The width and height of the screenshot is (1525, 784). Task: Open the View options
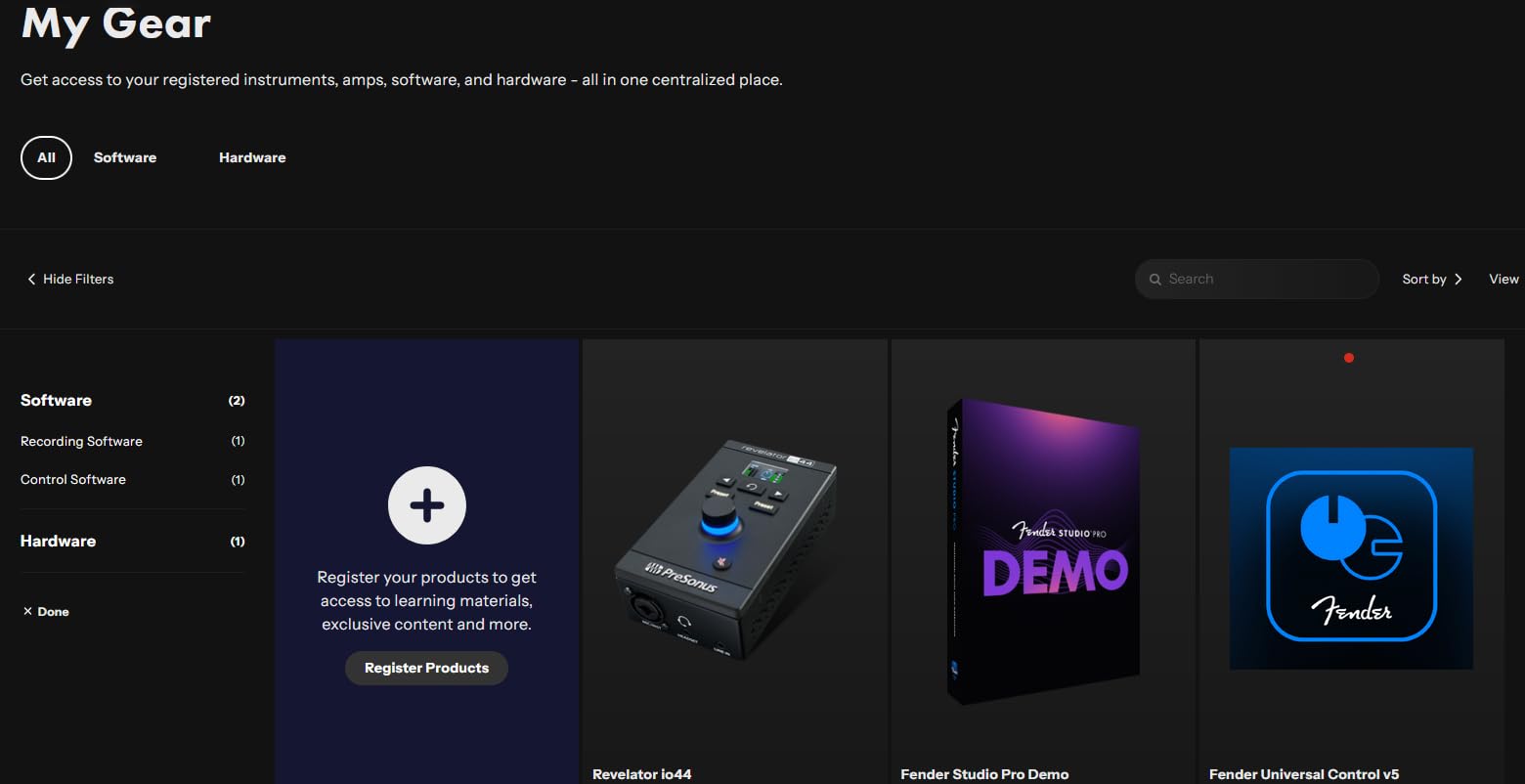(x=1503, y=280)
